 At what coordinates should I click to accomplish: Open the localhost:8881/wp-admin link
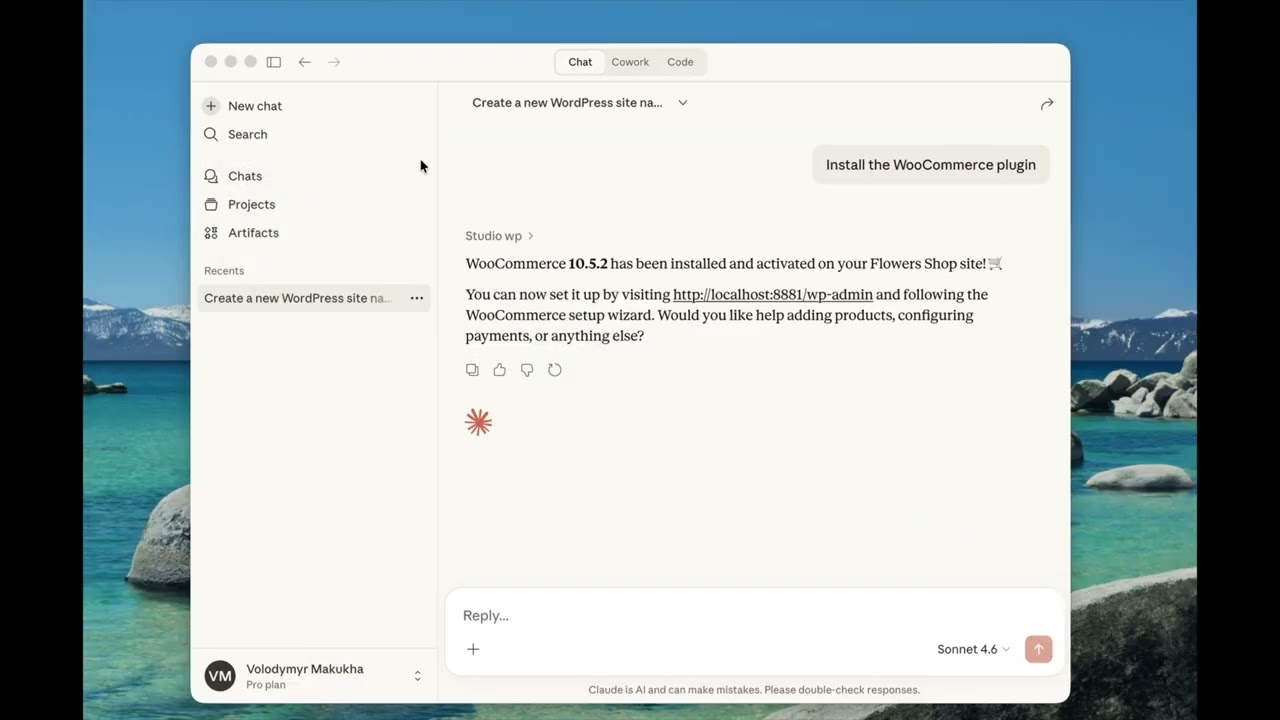[773, 294]
